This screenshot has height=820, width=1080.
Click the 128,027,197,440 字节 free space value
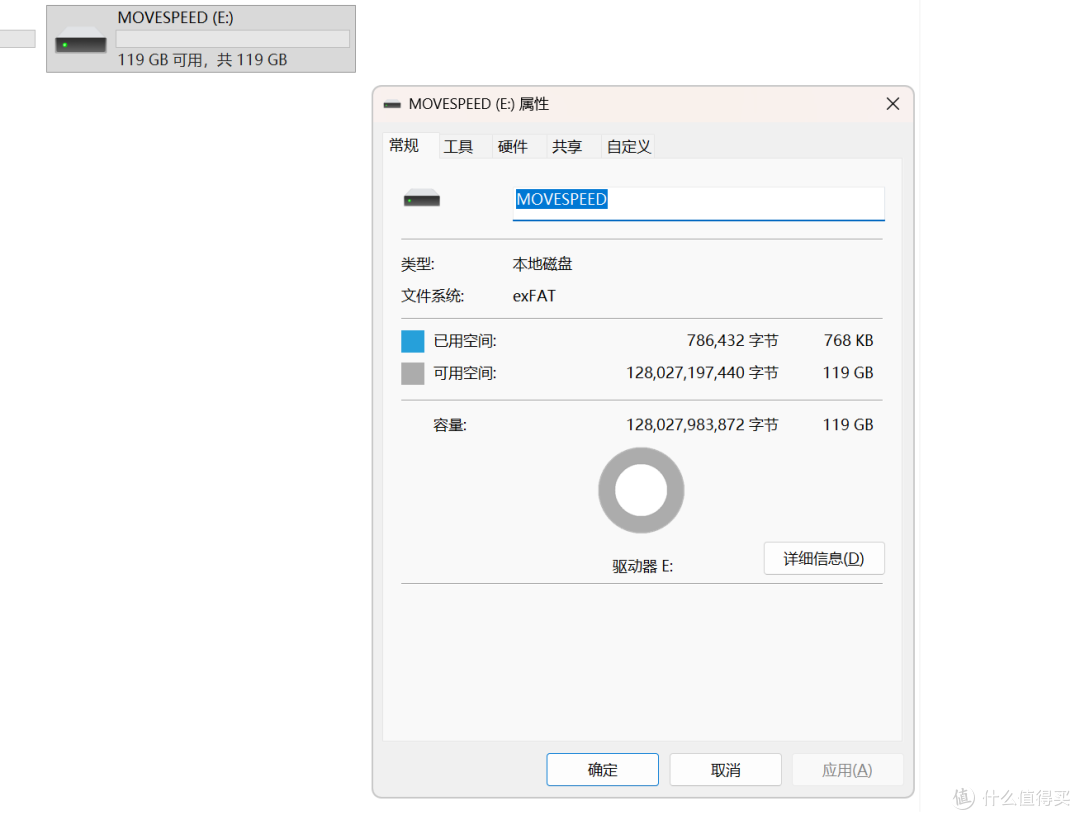[x=702, y=373]
